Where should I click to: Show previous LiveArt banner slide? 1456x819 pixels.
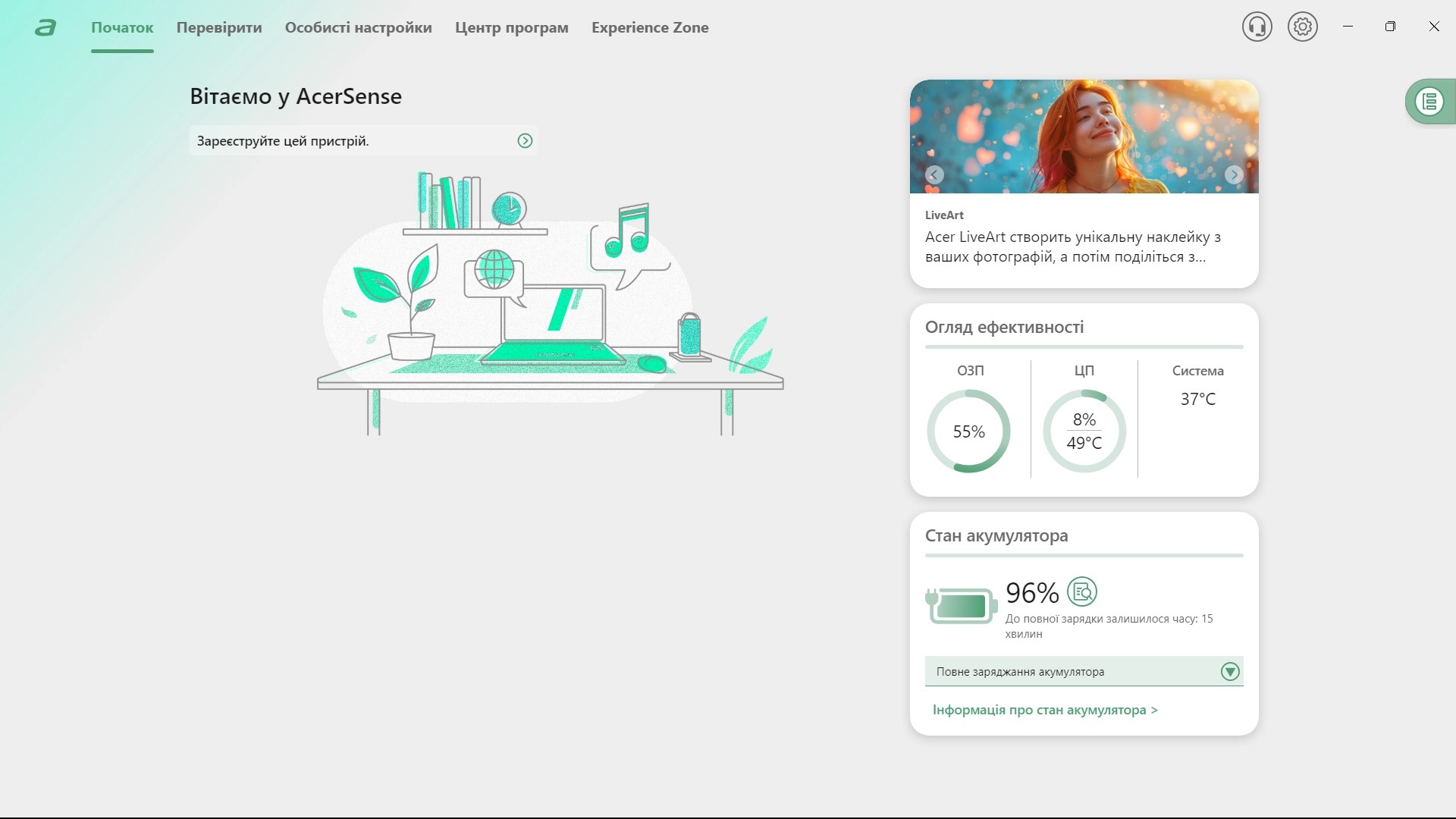934,175
